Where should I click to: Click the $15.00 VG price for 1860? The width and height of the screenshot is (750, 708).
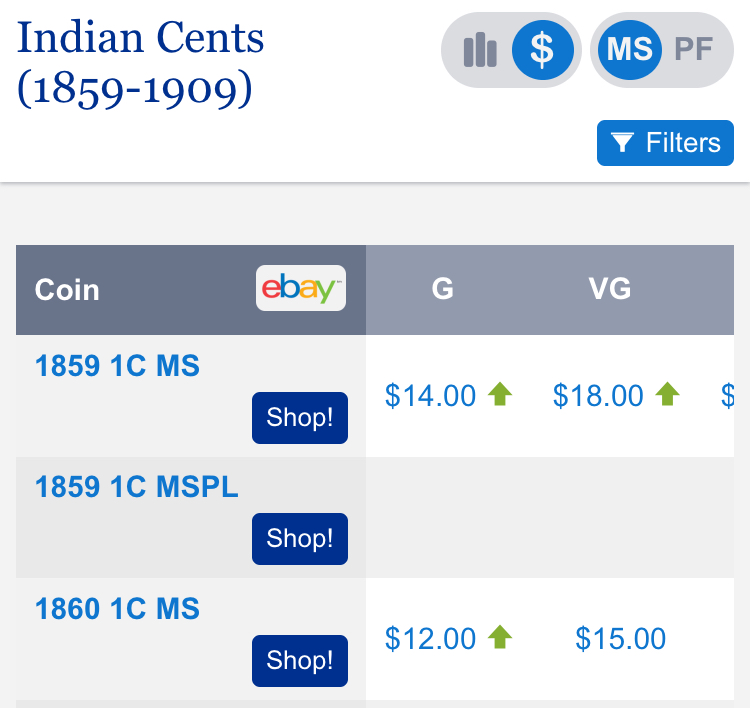620,639
